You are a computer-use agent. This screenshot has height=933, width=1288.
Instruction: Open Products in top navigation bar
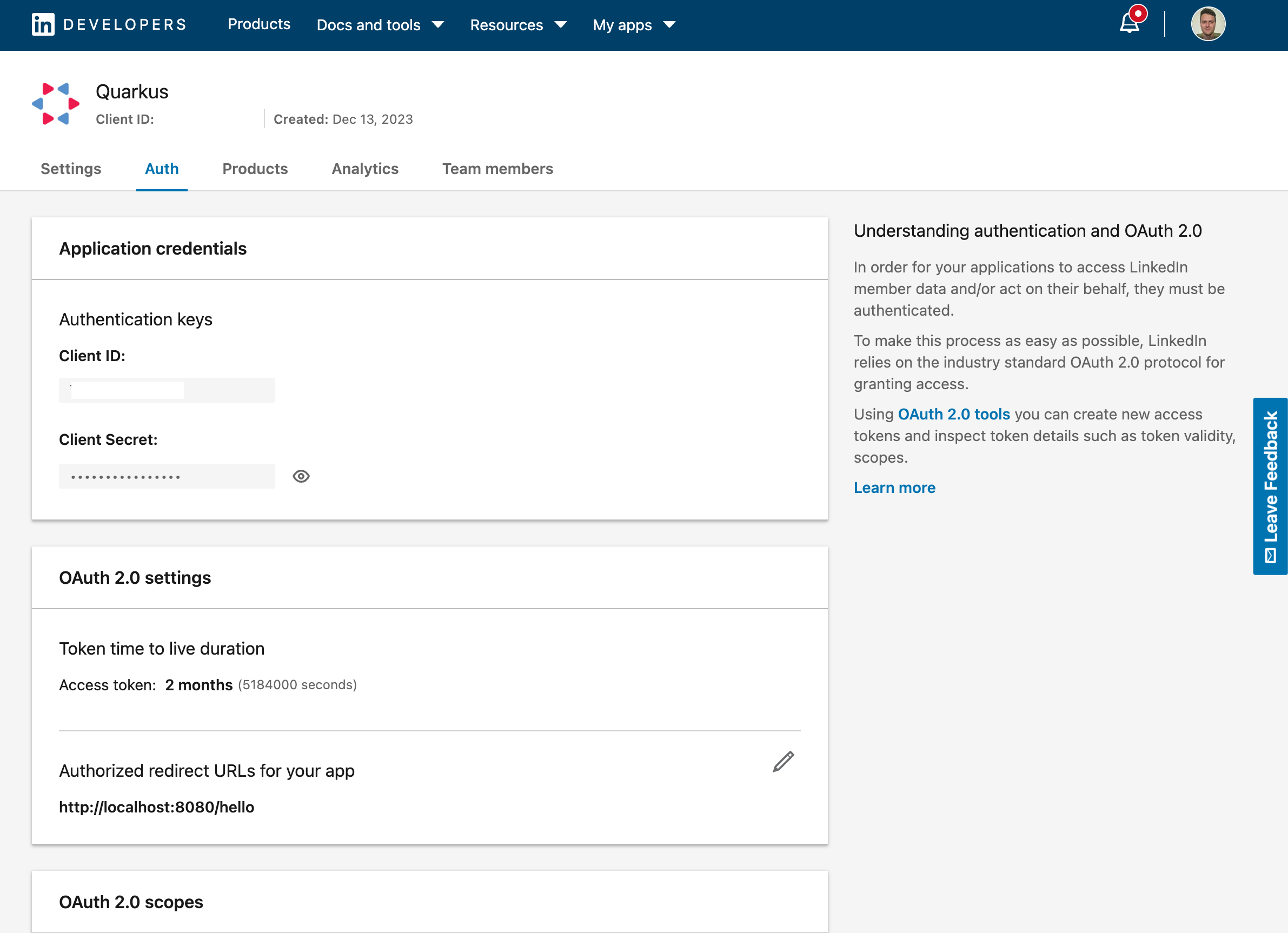click(259, 24)
